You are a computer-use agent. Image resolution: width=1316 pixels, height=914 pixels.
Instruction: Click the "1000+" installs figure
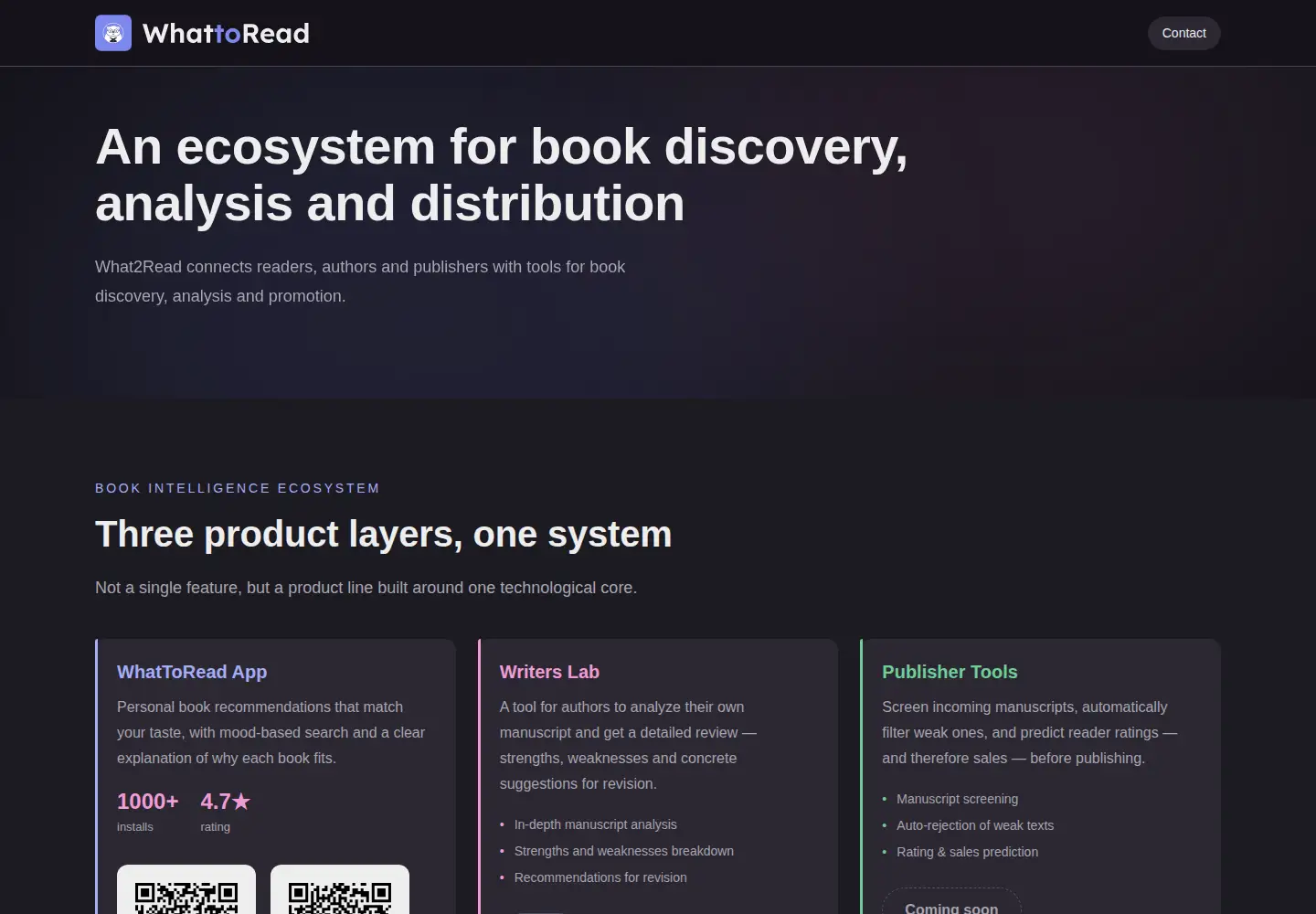[148, 802]
